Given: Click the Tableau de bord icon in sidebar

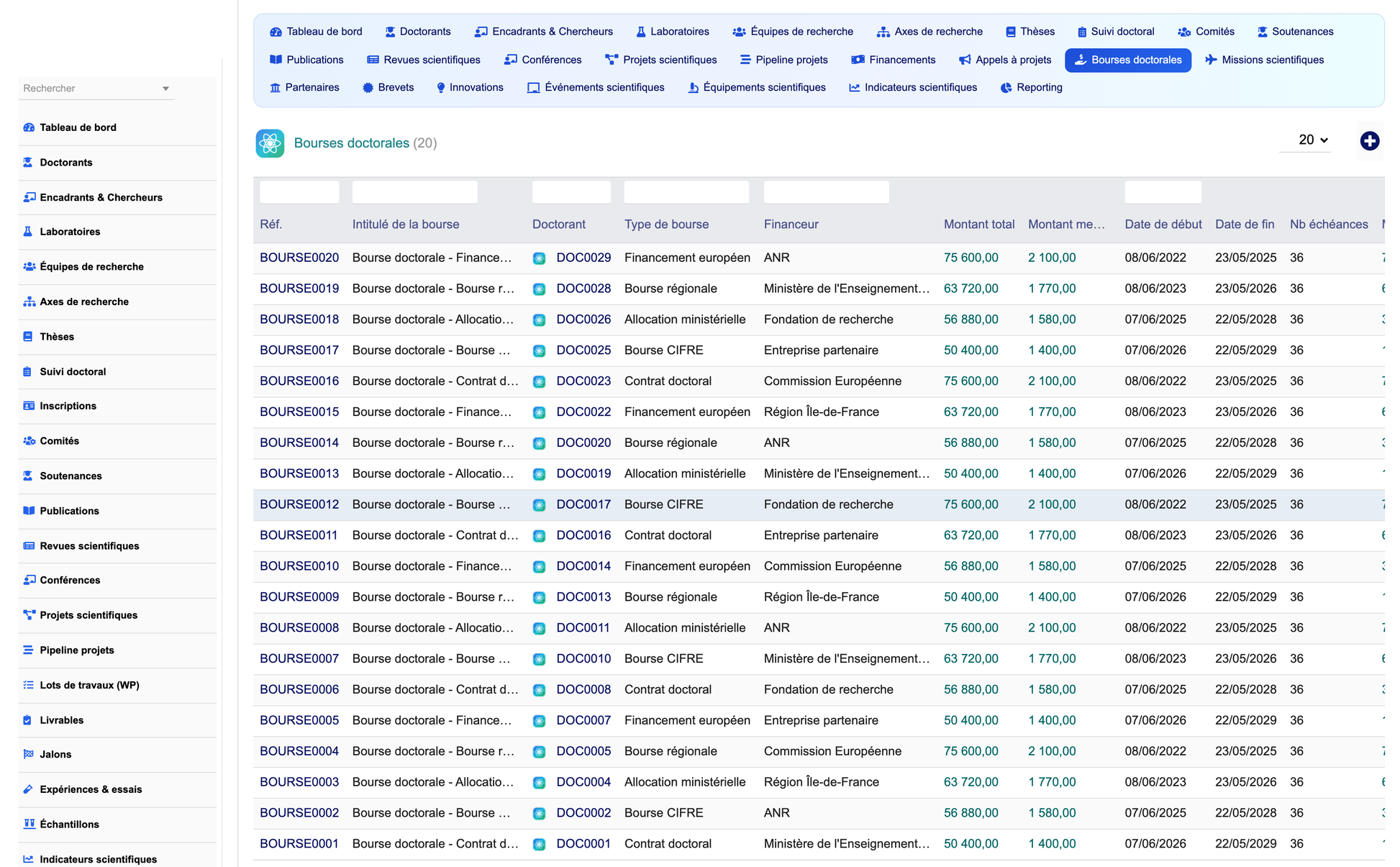Looking at the screenshot, I should 29,127.
